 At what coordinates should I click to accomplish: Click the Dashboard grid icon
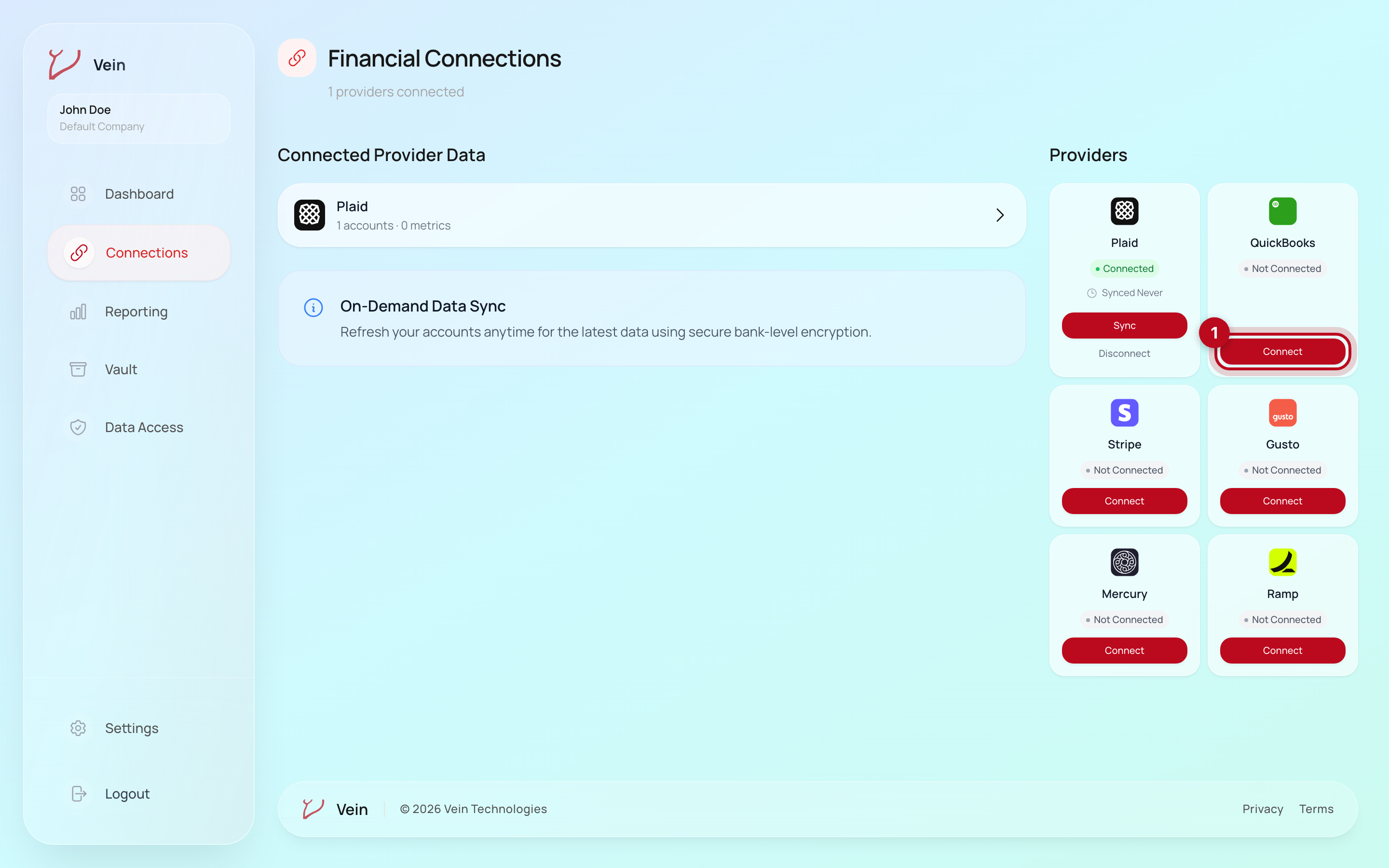pyautogui.click(x=78, y=194)
